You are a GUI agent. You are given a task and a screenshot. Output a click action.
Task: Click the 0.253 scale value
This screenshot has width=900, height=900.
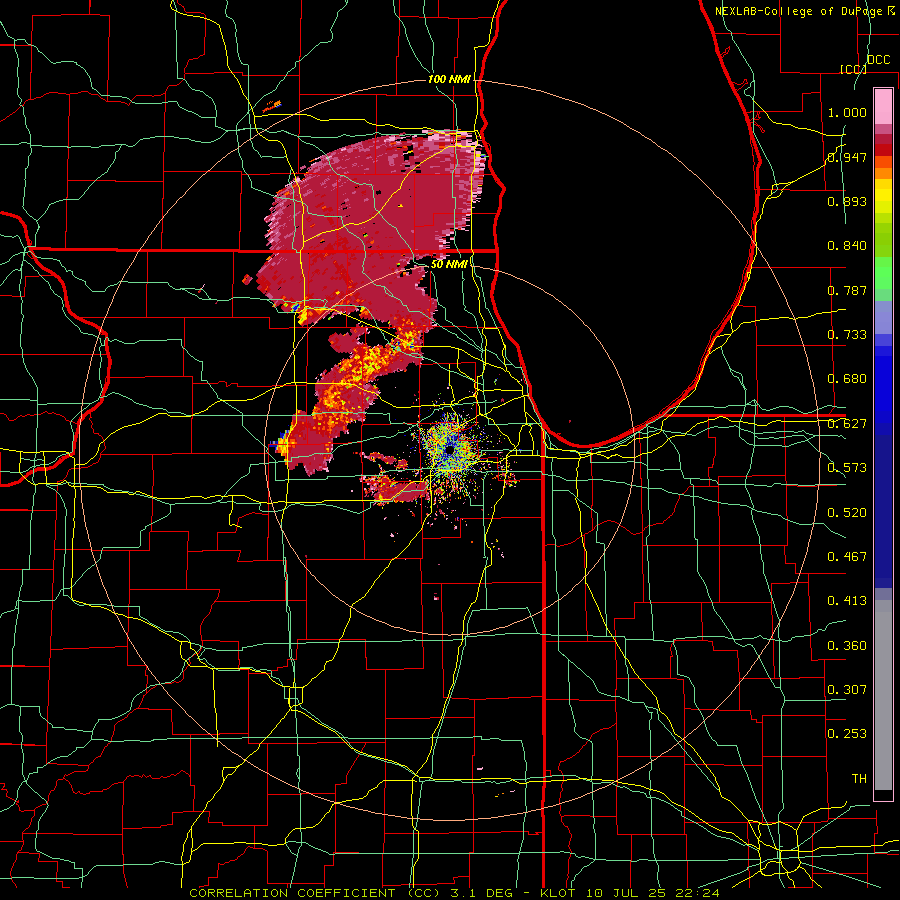tap(847, 734)
